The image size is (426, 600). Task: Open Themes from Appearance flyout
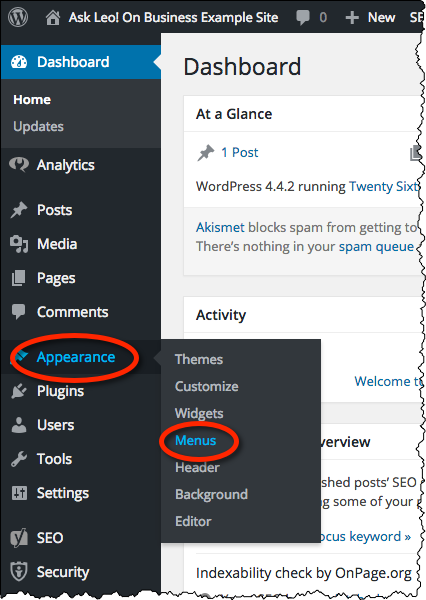coord(199,359)
